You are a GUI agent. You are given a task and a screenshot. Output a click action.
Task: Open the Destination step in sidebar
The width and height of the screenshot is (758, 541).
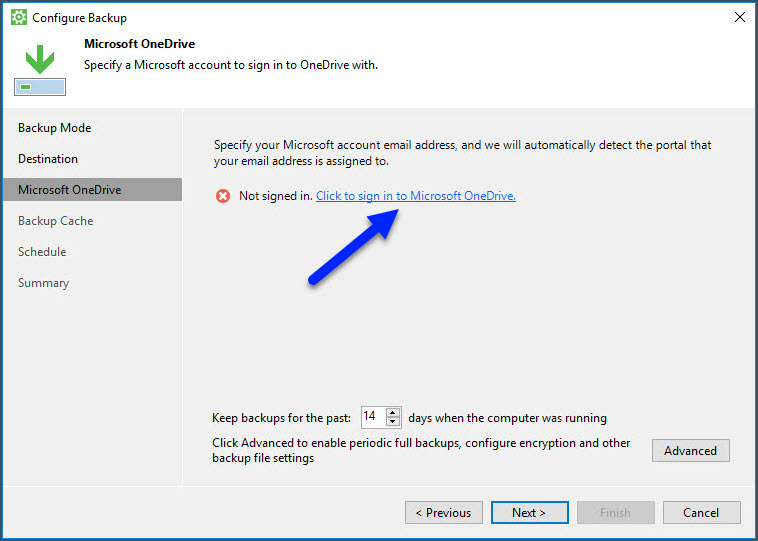(x=48, y=159)
